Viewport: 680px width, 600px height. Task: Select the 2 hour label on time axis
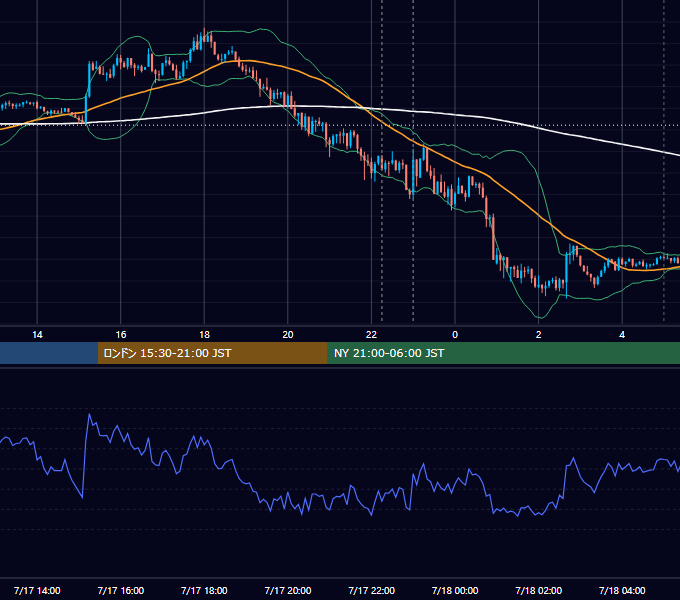point(539,335)
